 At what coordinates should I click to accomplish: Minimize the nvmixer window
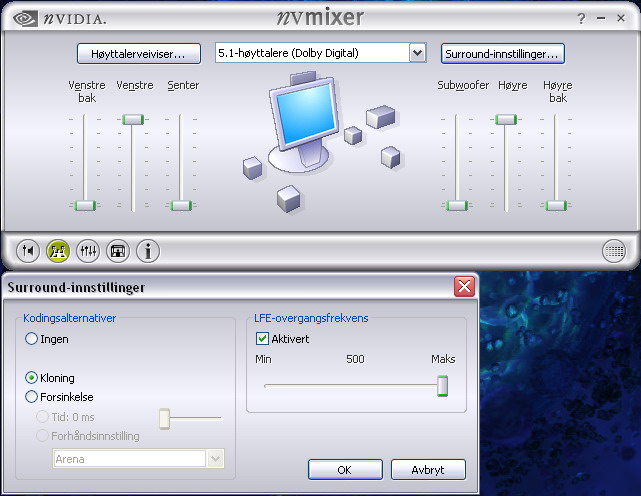pos(601,18)
